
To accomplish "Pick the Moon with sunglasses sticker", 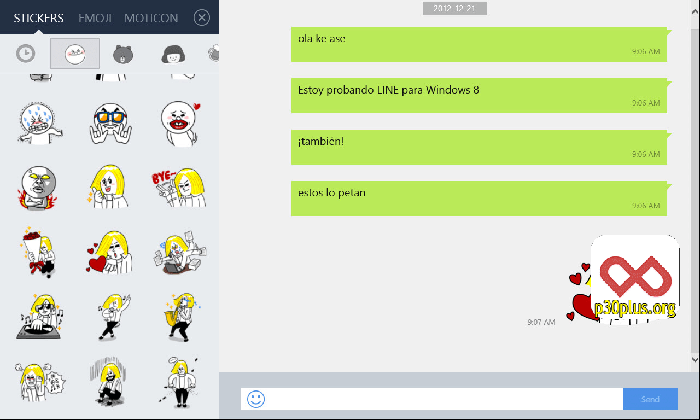I will click(x=110, y=123).
